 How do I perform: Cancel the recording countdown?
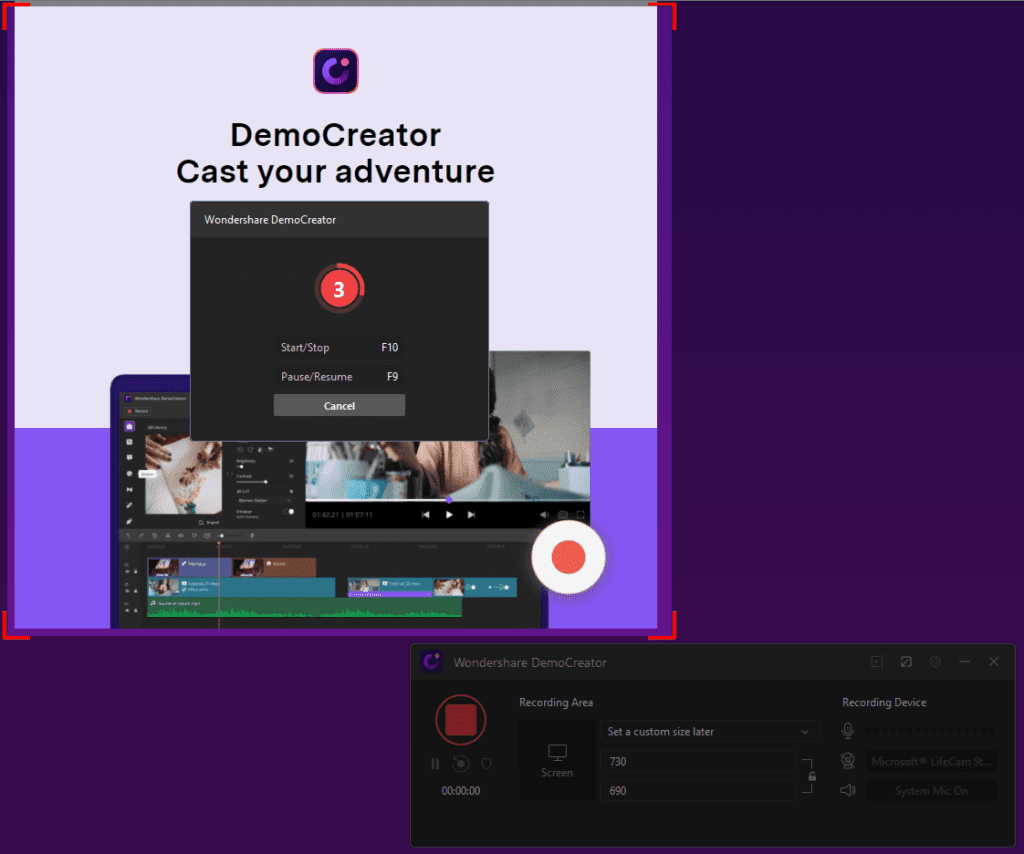[x=339, y=405]
